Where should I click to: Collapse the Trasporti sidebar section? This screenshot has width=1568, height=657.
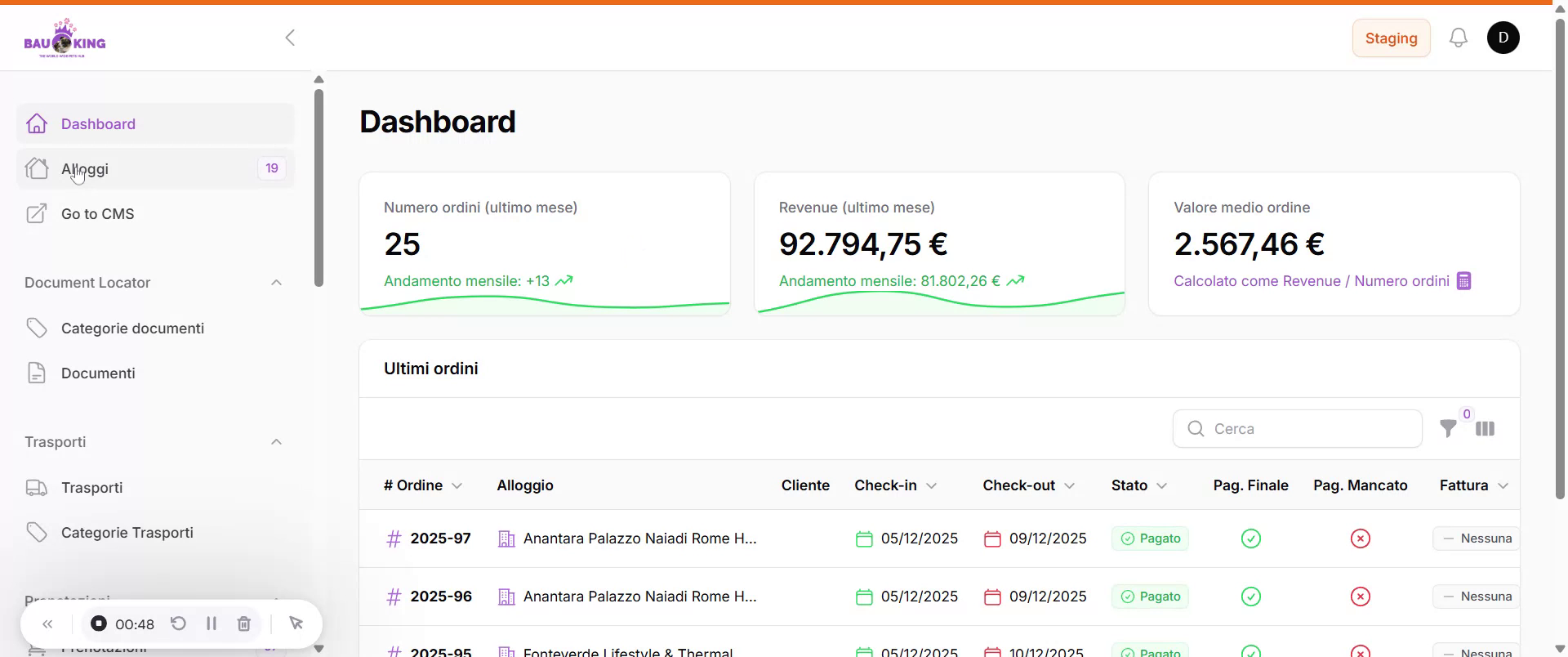coord(276,442)
